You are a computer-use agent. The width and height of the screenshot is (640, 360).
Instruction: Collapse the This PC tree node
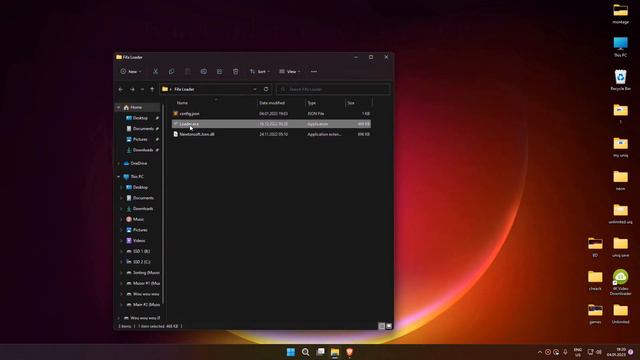click(x=118, y=177)
